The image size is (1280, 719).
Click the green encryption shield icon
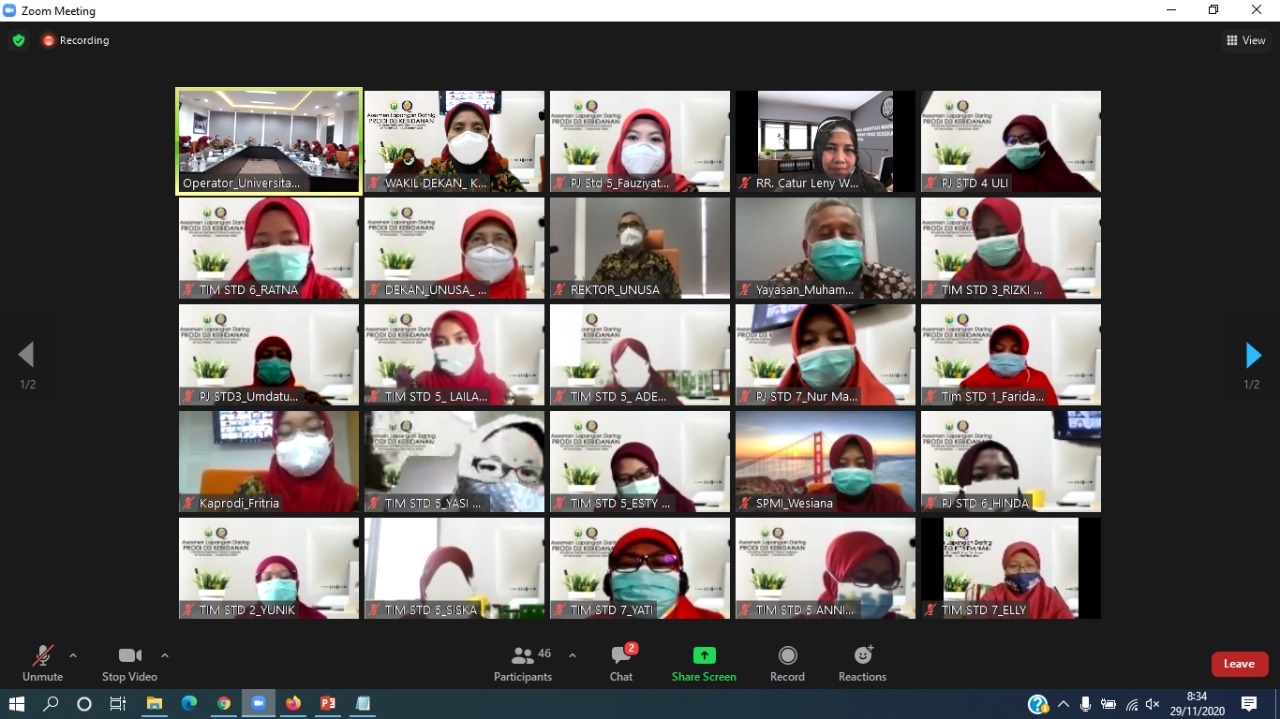pos(18,40)
